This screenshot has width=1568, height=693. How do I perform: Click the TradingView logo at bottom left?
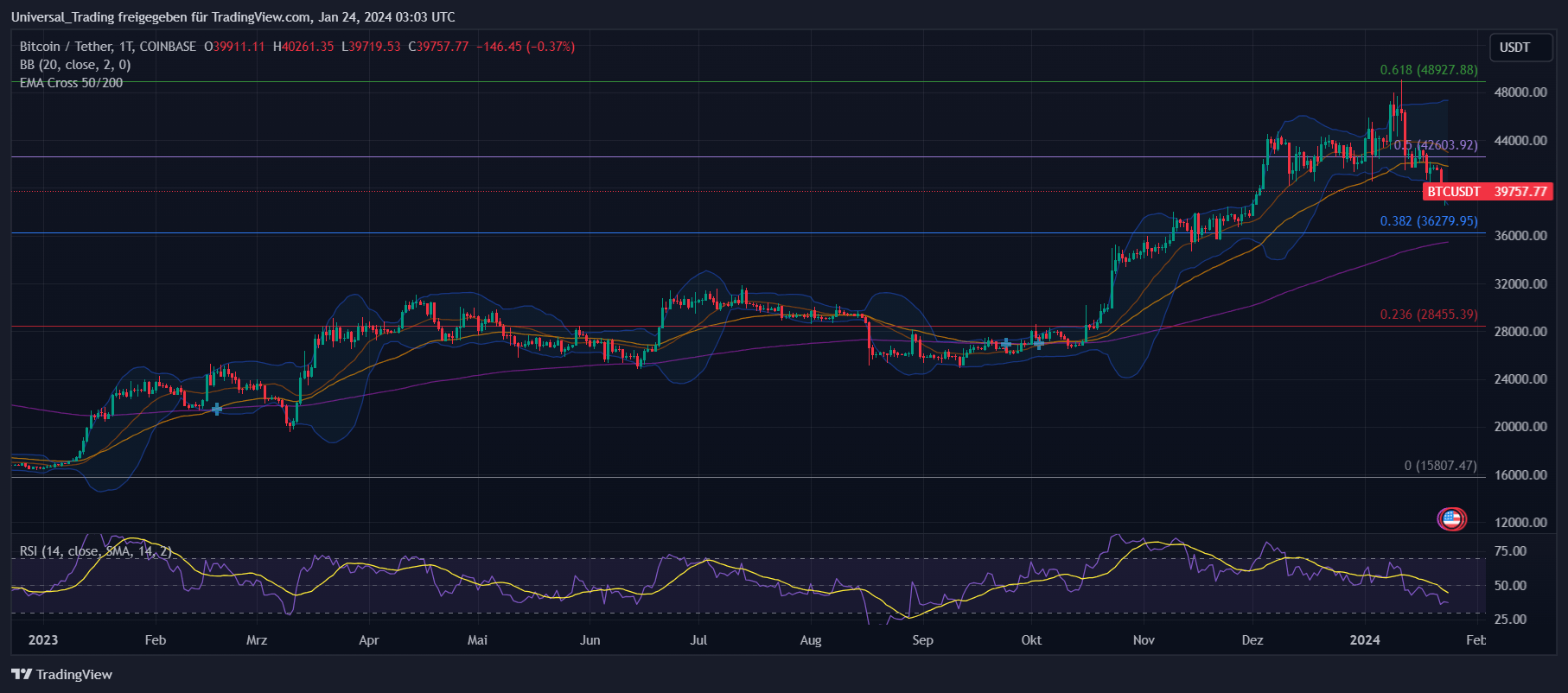62,674
